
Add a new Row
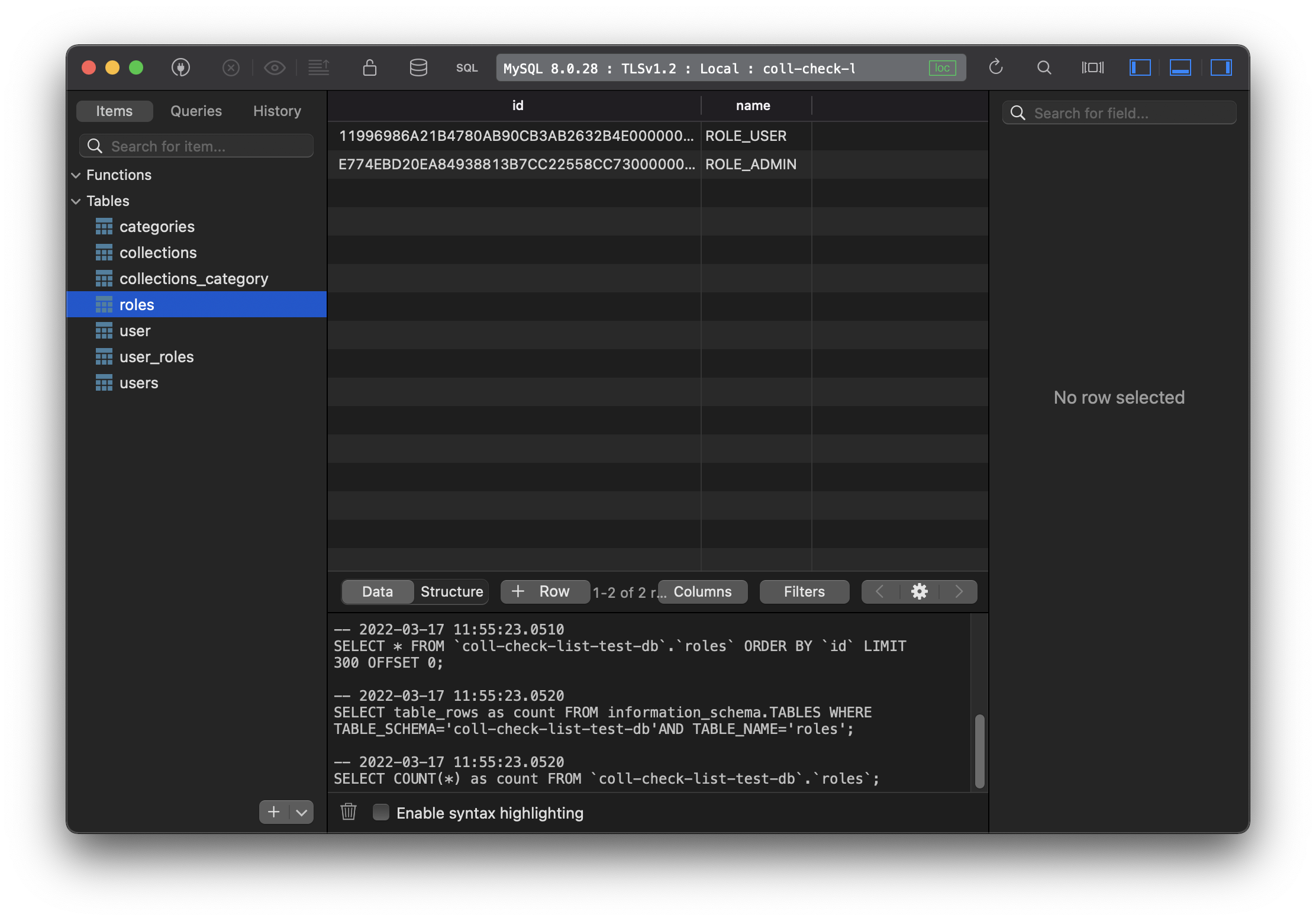[544, 592]
